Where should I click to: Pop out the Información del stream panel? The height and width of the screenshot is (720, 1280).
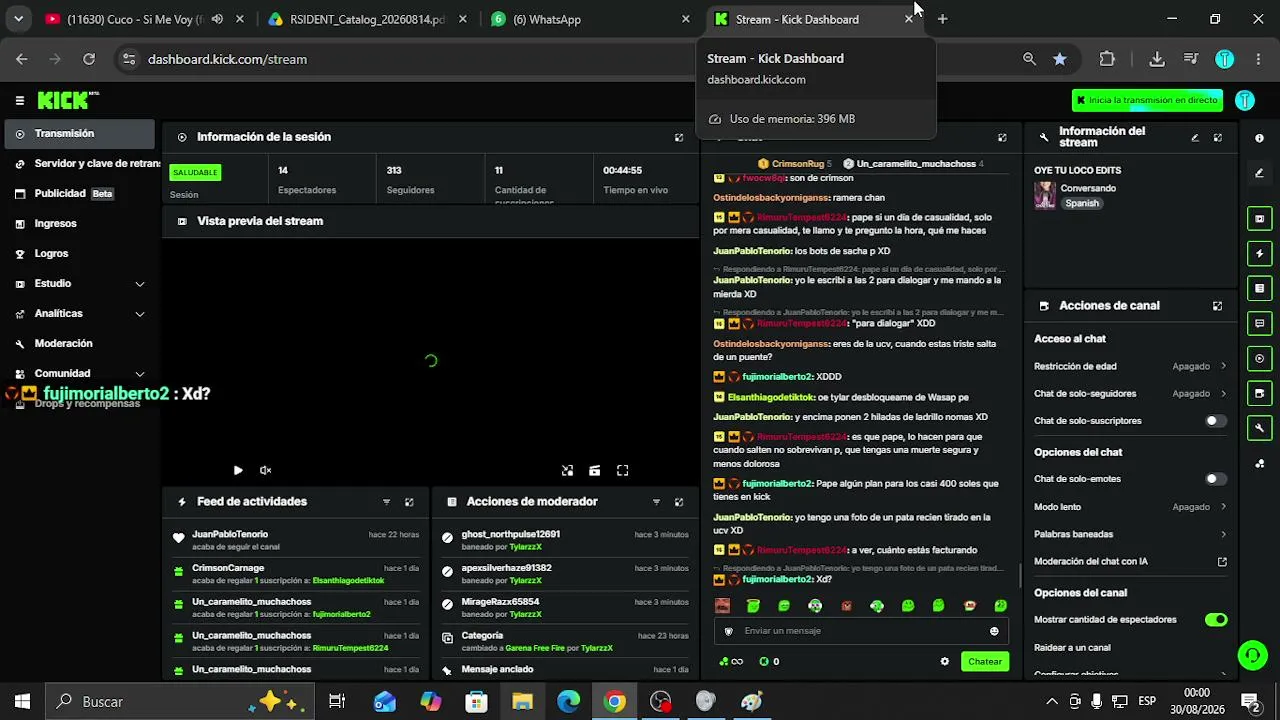(x=1218, y=137)
